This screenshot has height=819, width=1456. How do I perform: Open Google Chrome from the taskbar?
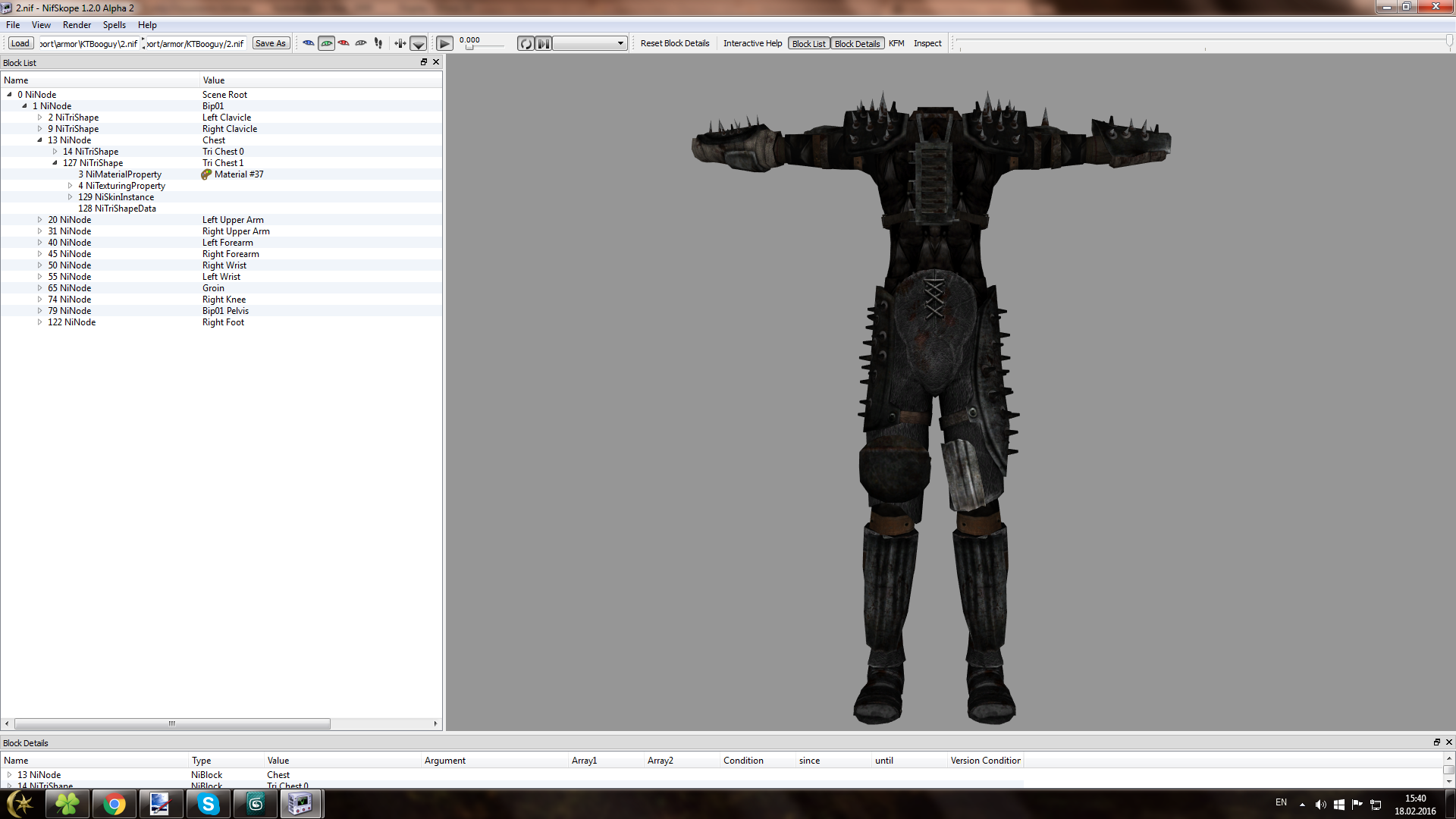(x=115, y=804)
